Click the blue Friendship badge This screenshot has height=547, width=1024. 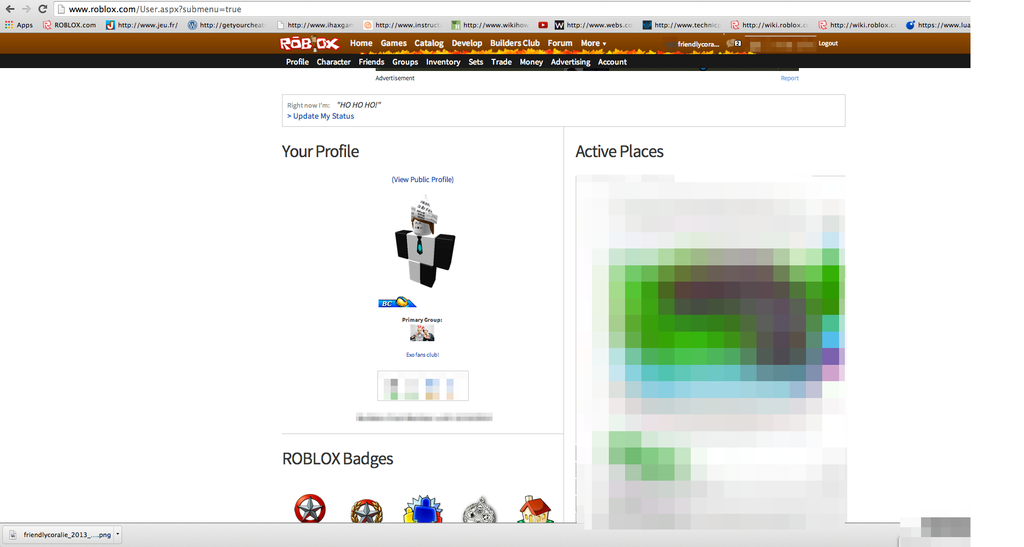coord(423,509)
